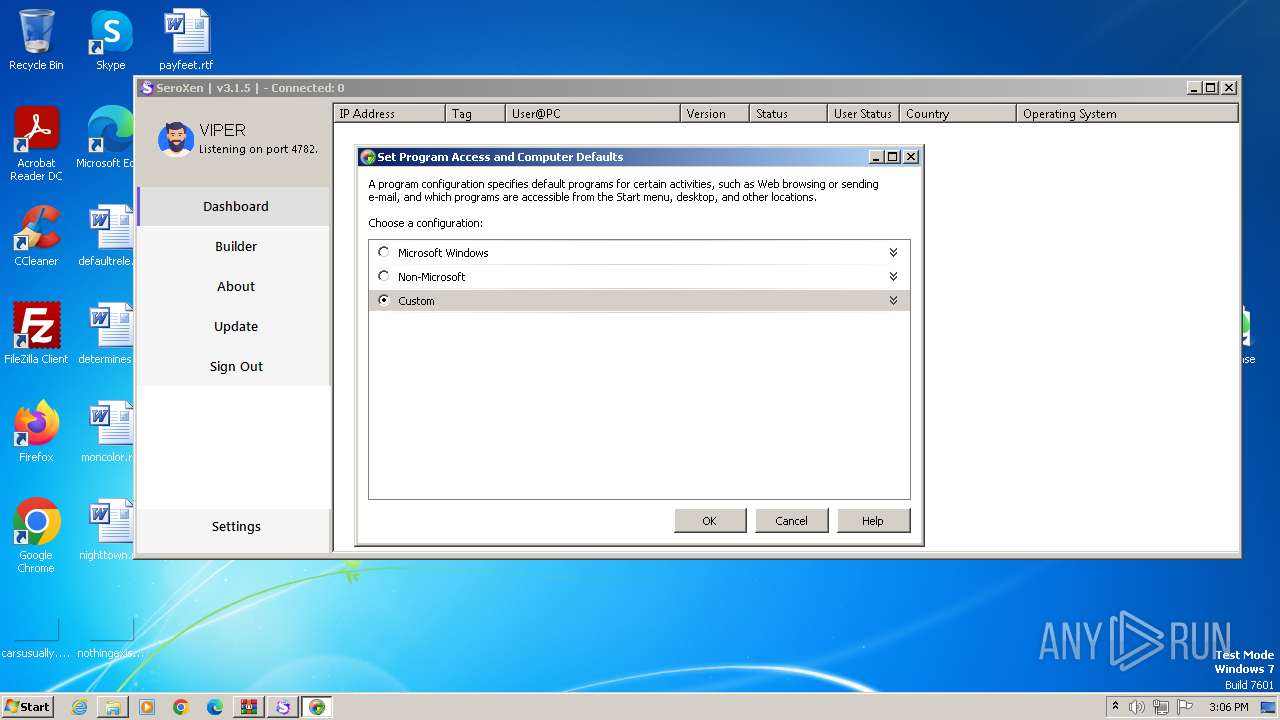Open Windows Media Player from taskbar
Viewport: 1280px width, 720px height.
click(x=147, y=707)
